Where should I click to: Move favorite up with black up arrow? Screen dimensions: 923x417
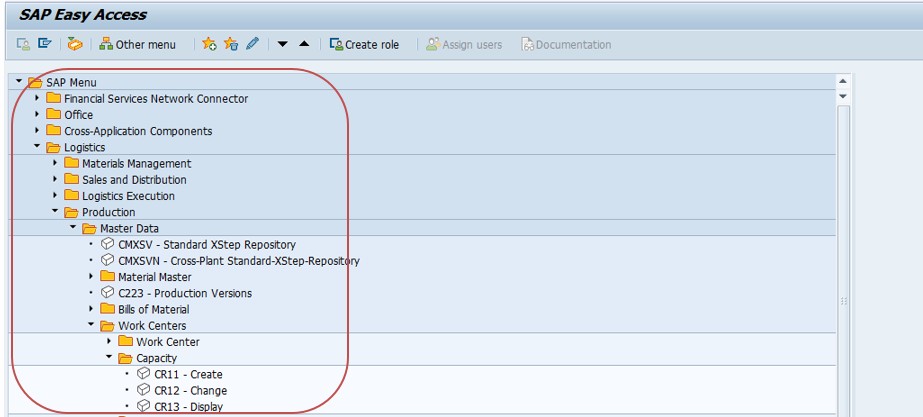(304, 44)
